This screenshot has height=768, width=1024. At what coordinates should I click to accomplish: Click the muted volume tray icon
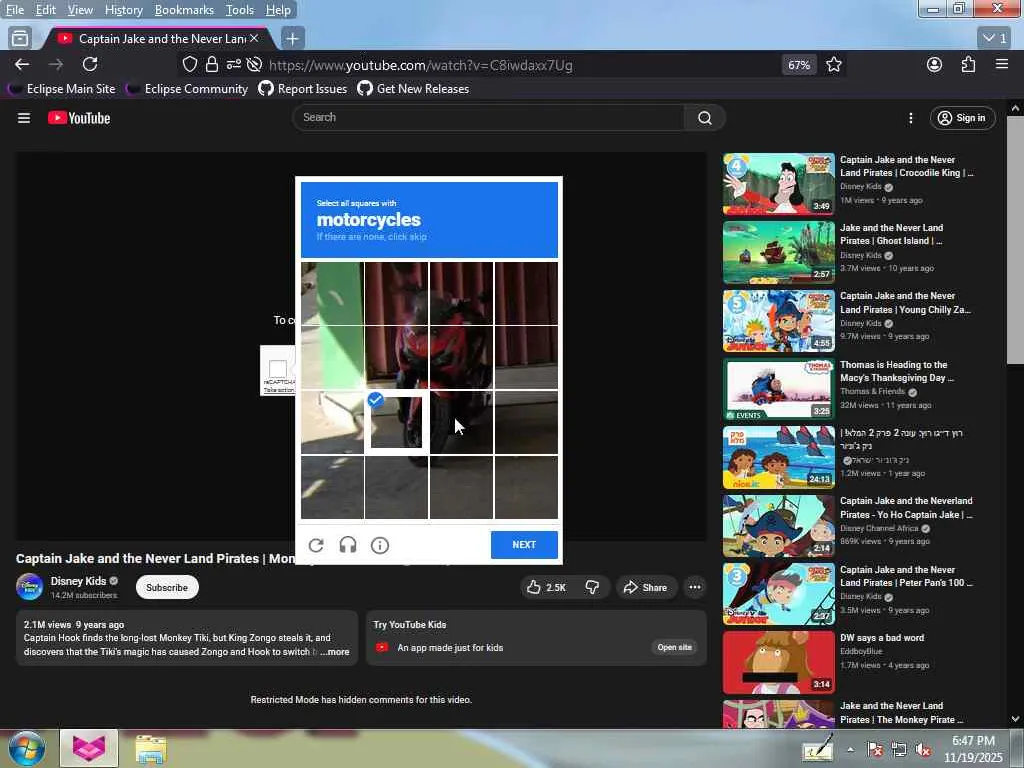(x=923, y=750)
